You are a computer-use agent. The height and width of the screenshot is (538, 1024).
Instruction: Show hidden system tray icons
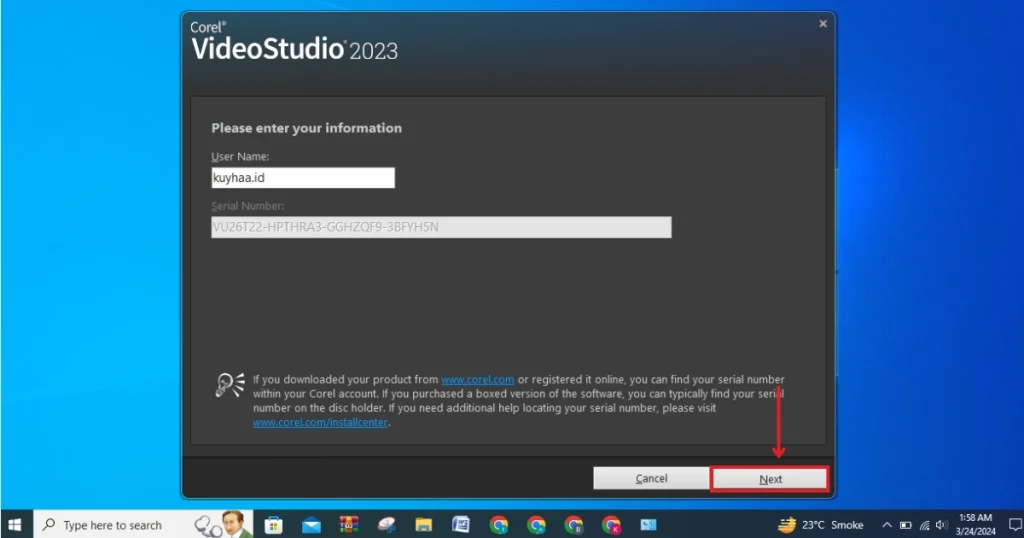[887, 525]
